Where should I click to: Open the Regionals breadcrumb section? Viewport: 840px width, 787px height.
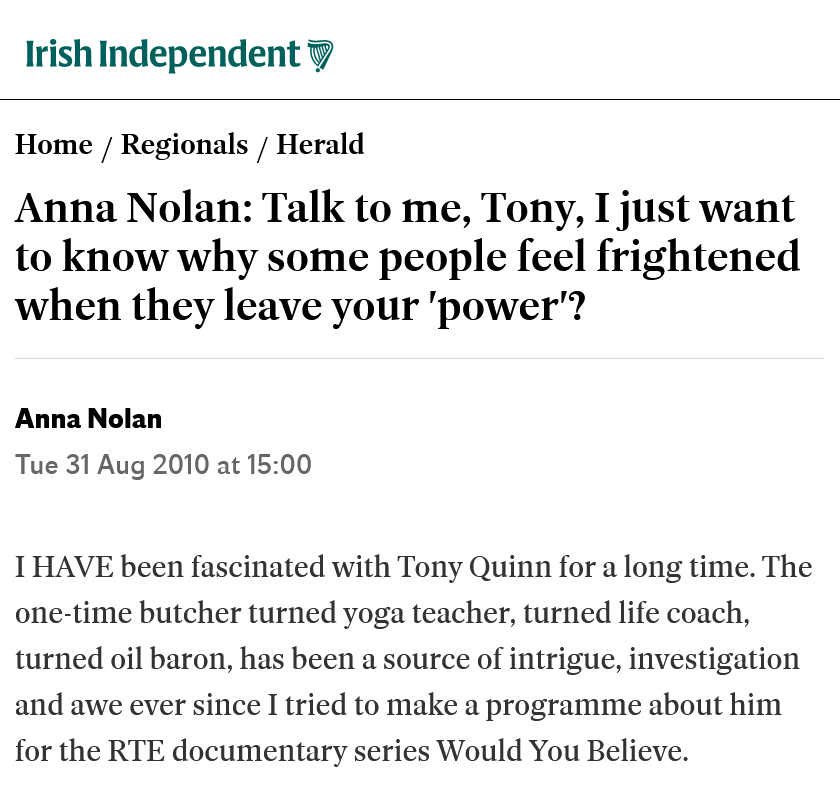click(x=184, y=145)
